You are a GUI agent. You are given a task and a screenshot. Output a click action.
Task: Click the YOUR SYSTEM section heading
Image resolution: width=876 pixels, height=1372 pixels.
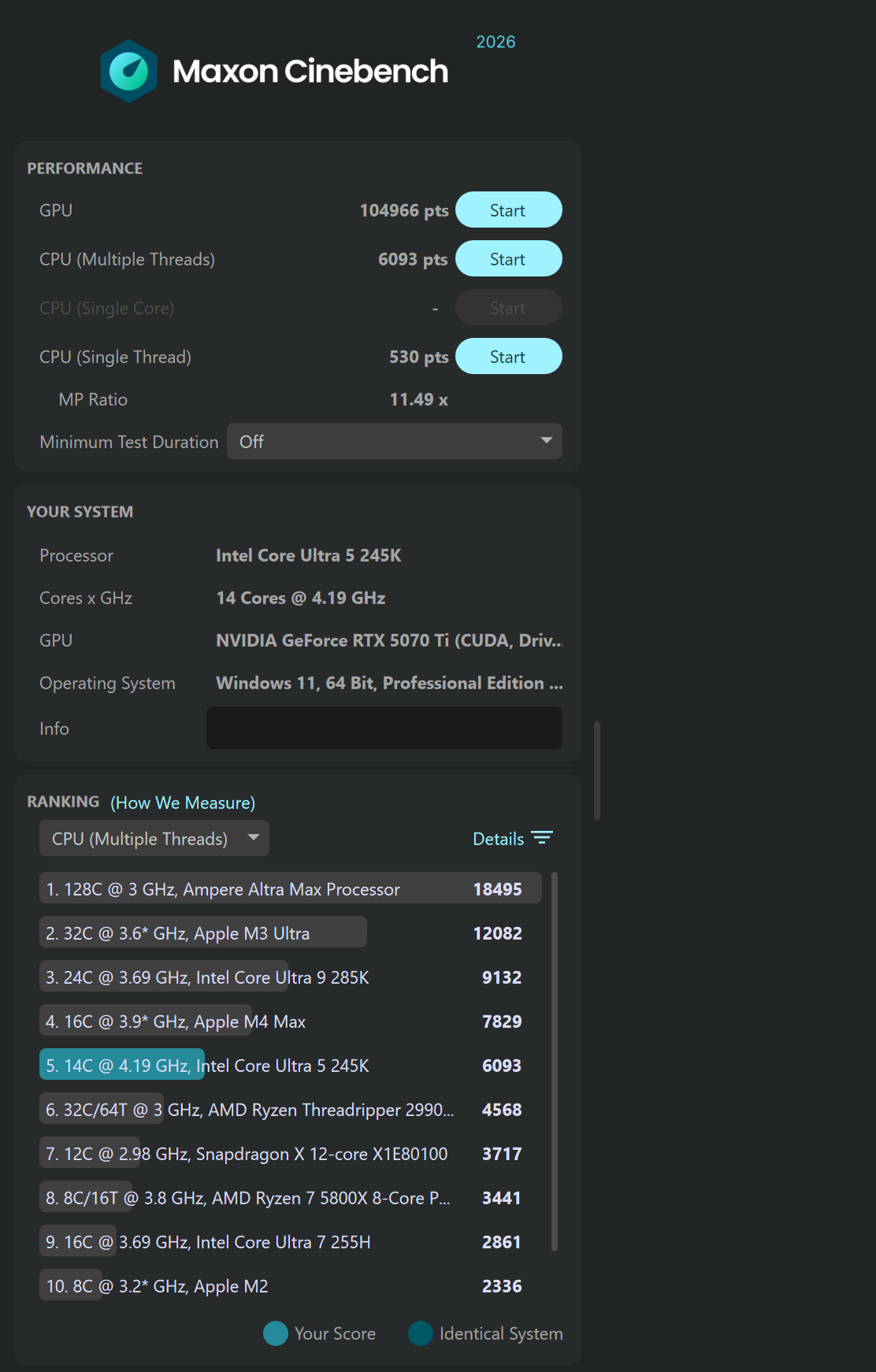pyautogui.click(x=80, y=512)
